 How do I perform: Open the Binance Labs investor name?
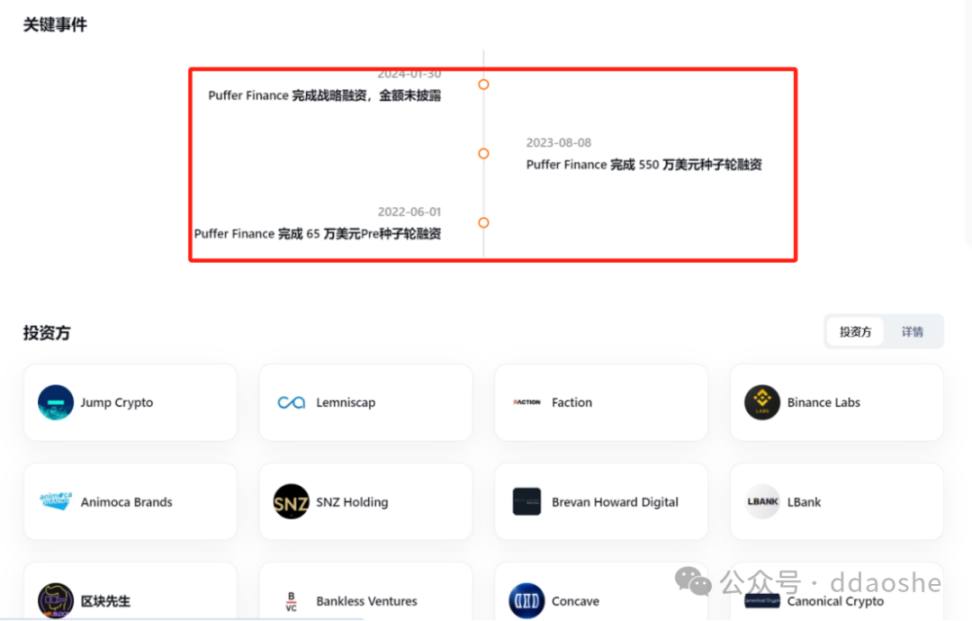823,402
